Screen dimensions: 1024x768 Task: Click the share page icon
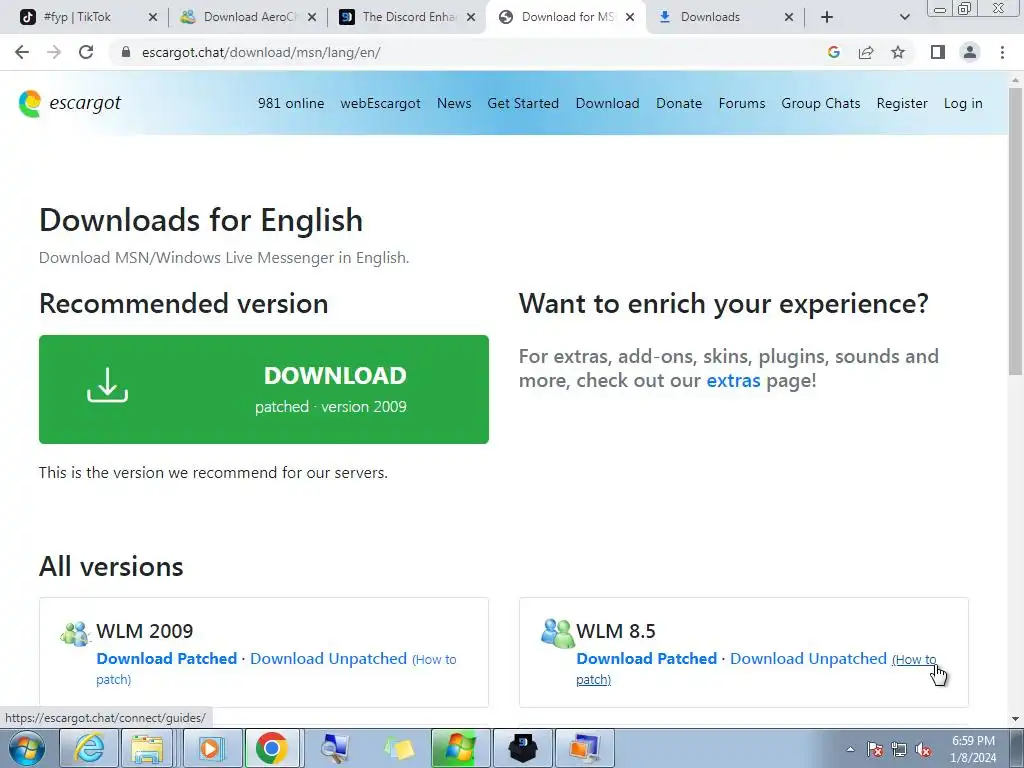(866, 52)
